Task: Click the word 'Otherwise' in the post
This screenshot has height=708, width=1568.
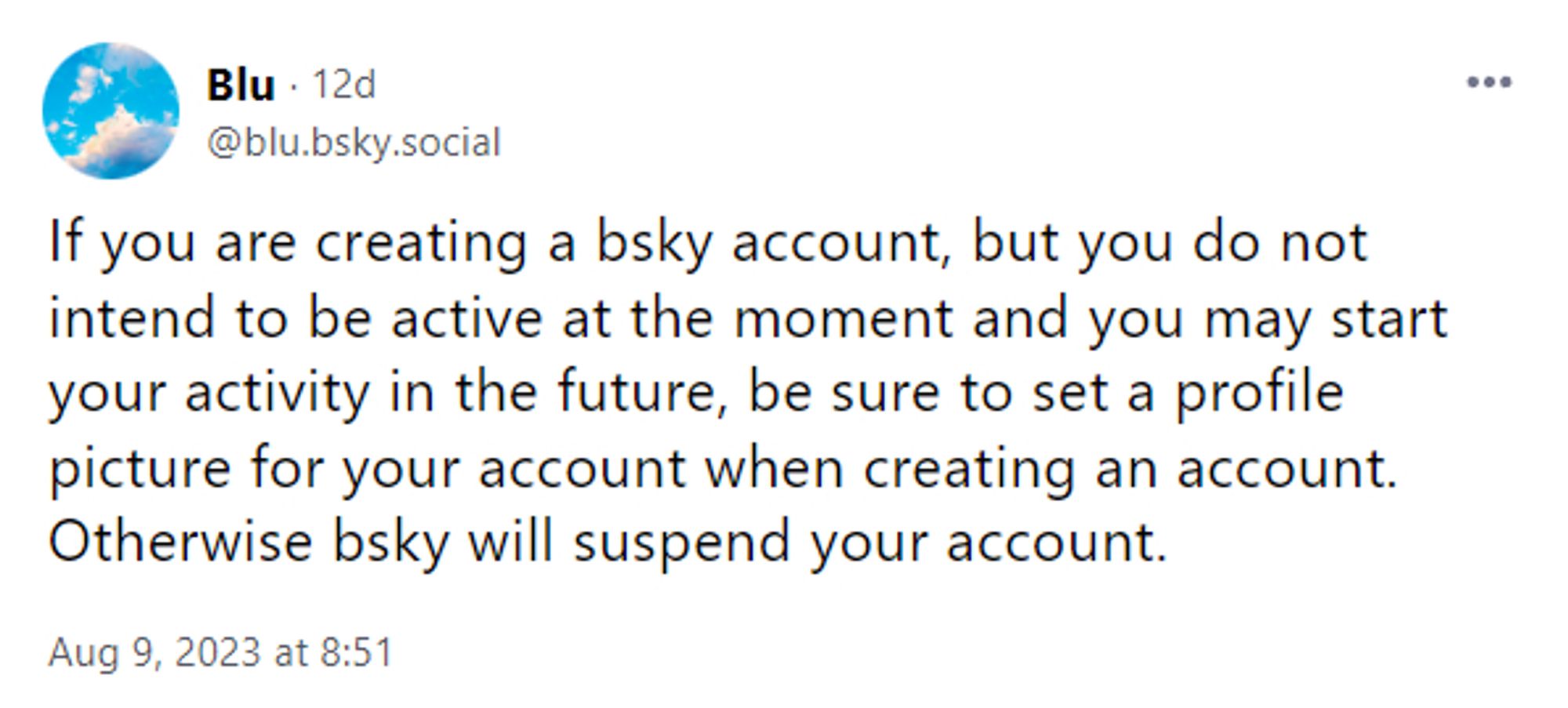Action: point(180,542)
